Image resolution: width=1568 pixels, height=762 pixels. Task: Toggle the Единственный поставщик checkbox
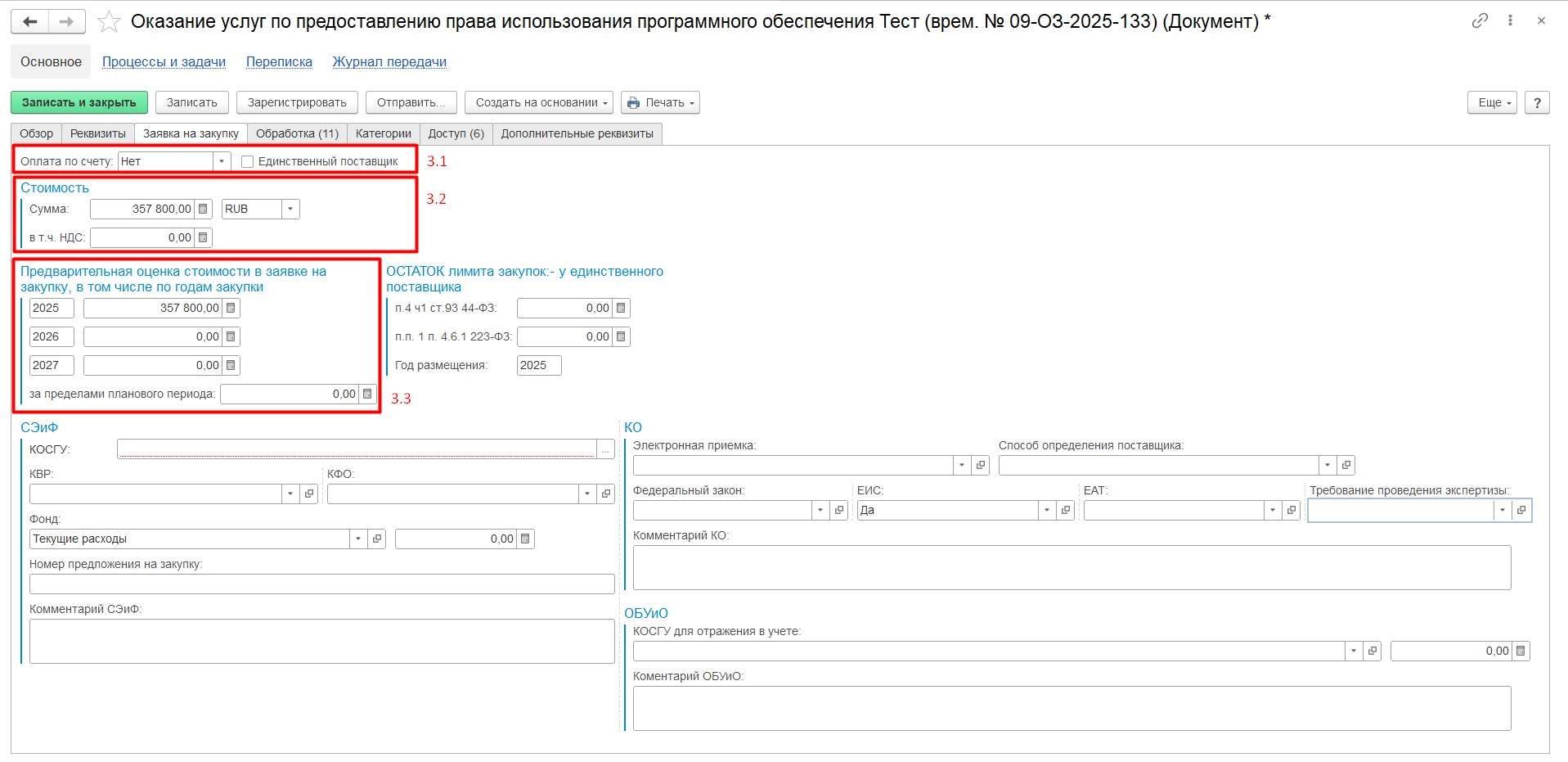tap(247, 162)
